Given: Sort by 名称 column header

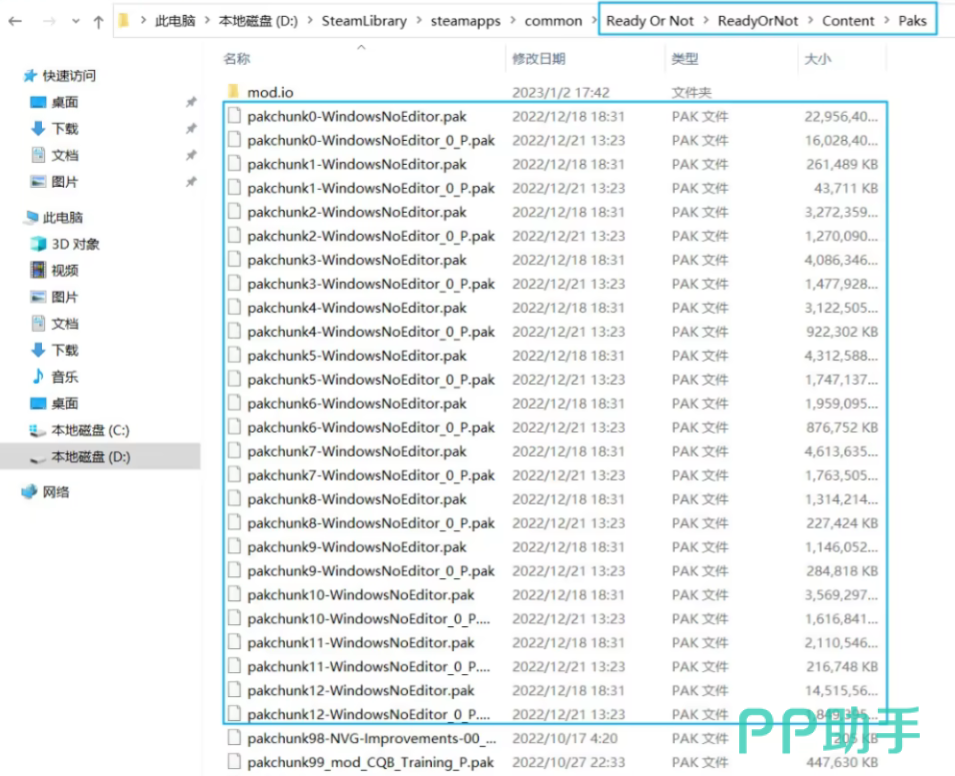Looking at the screenshot, I should coord(237,59).
